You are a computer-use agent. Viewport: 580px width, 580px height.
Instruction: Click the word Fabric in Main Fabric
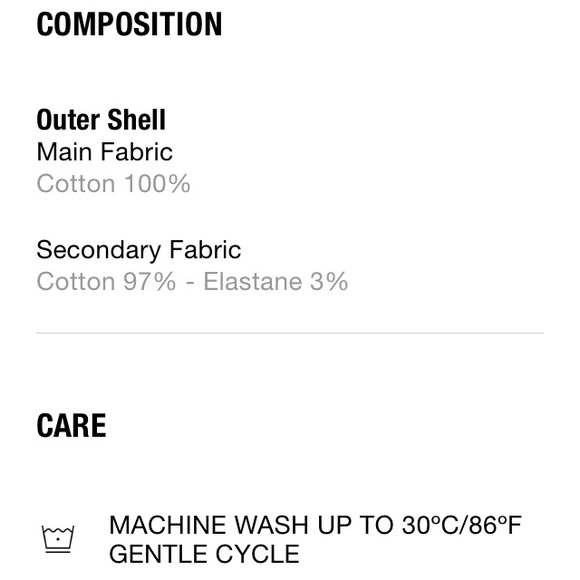tap(136, 152)
